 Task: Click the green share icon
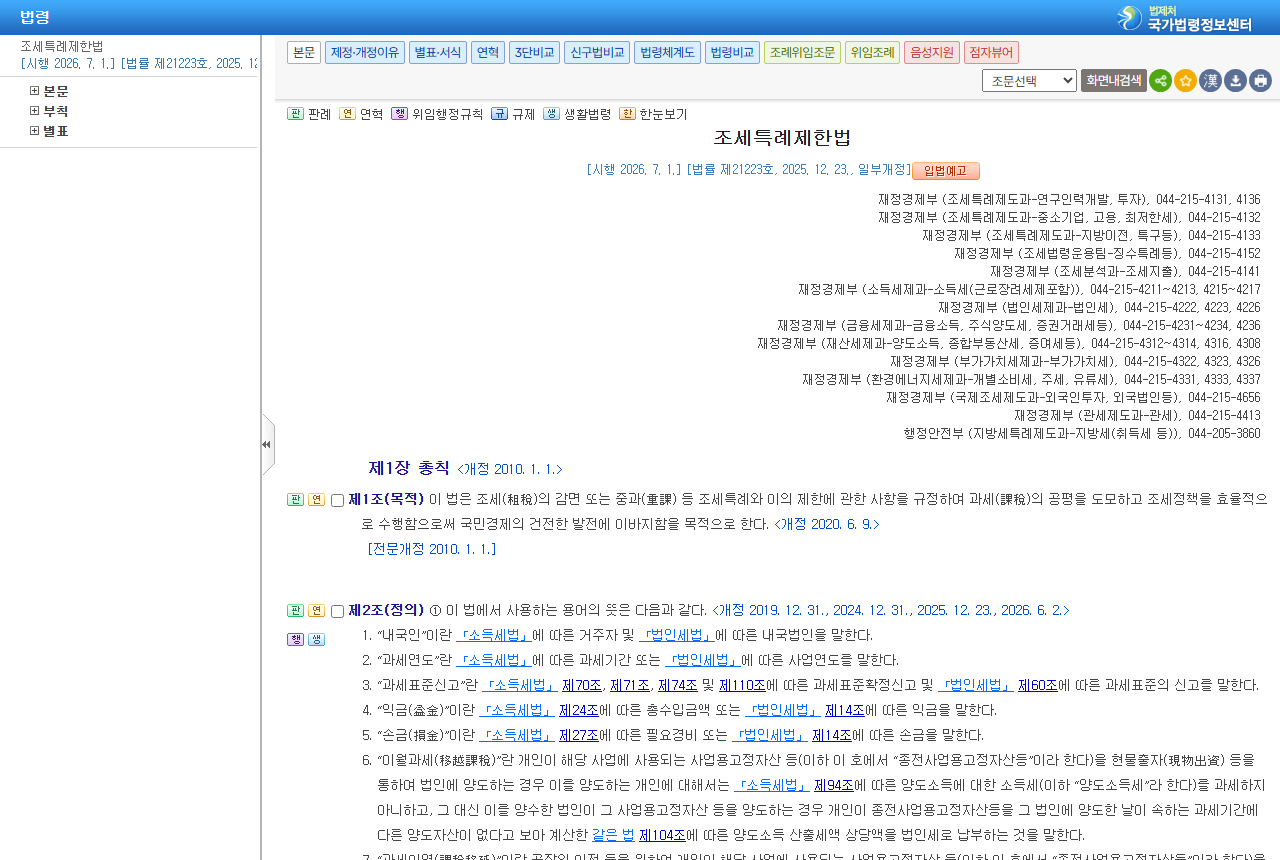tap(1160, 81)
